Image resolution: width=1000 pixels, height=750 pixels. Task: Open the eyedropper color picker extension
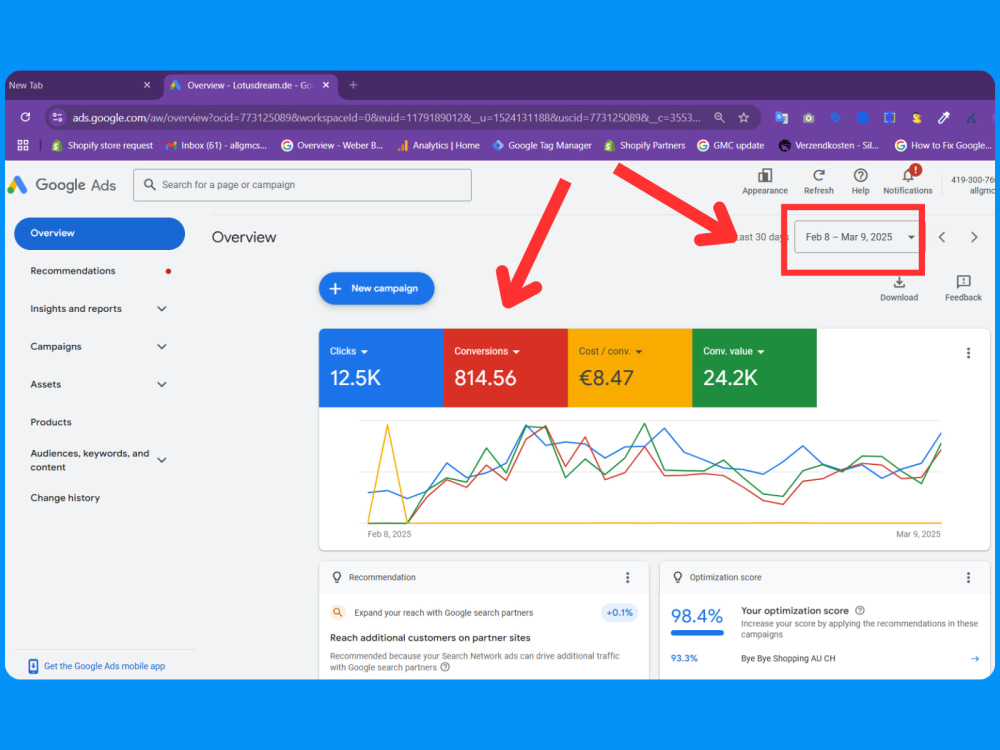(944, 117)
